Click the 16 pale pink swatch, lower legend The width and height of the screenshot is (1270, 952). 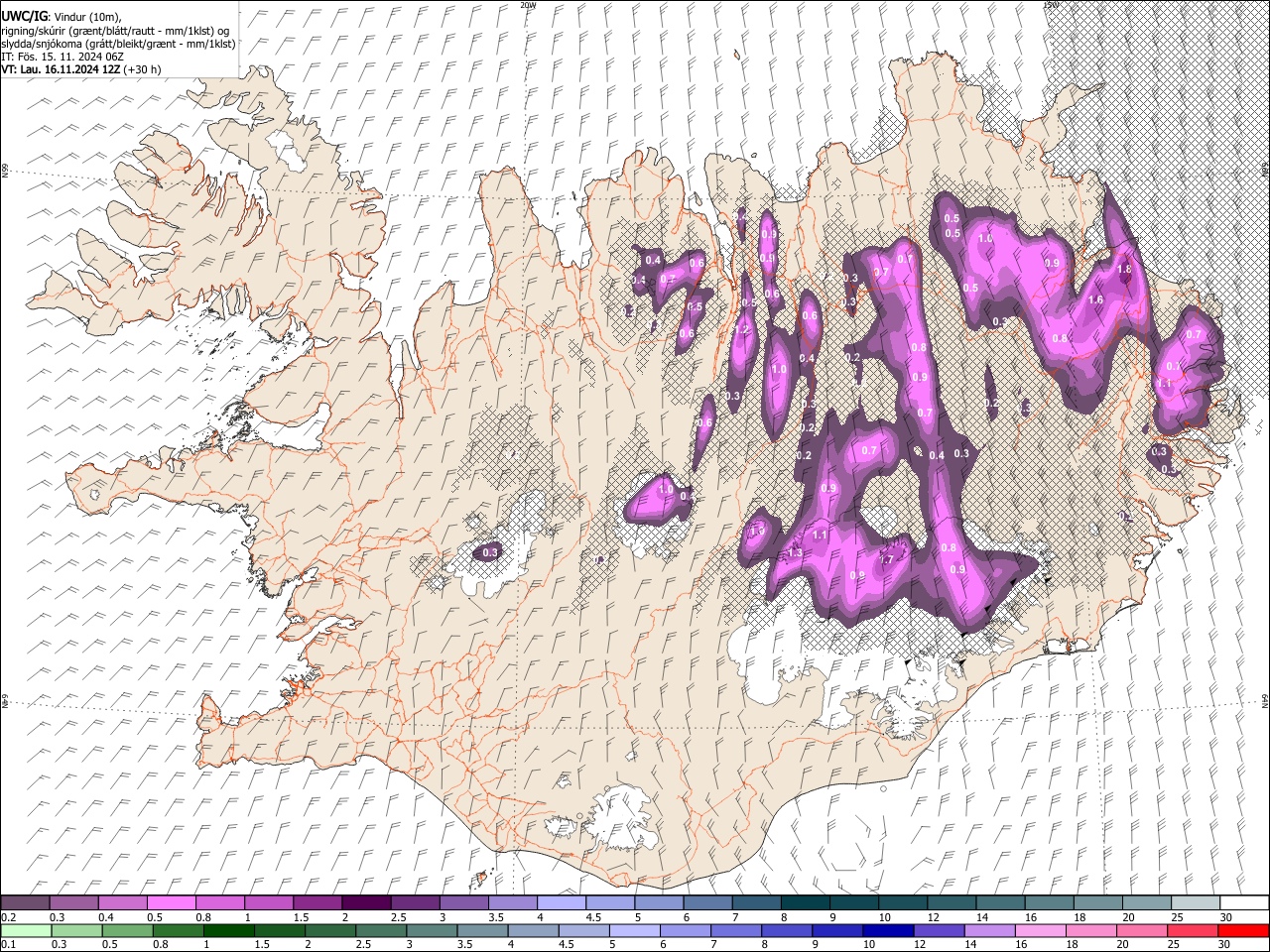(1040, 930)
